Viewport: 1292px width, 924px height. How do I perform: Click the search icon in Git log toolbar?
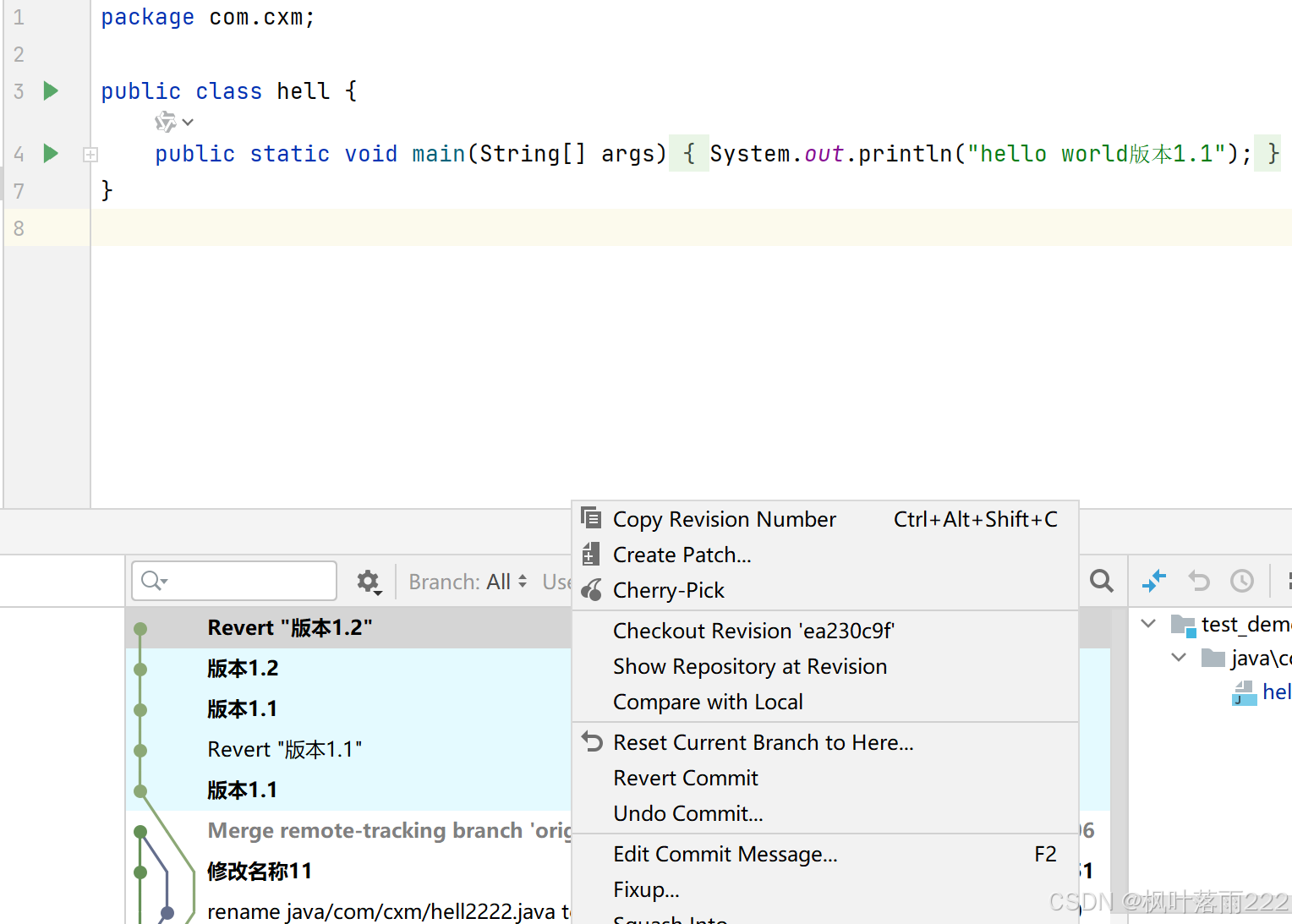[1101, 581]
